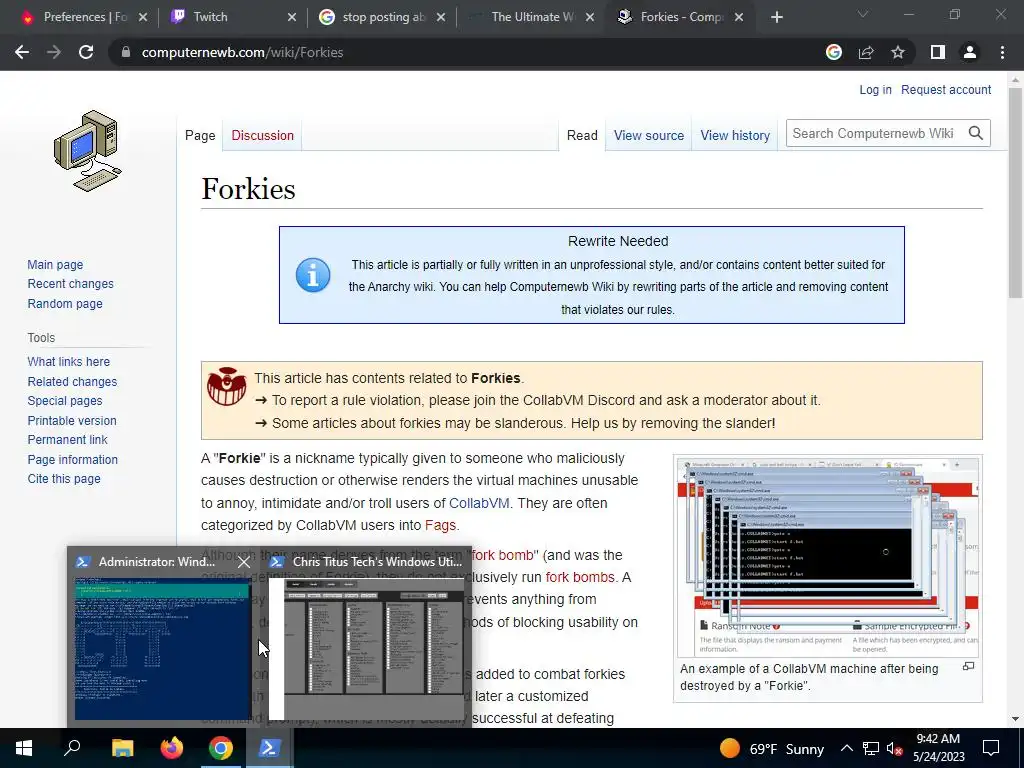Screen dimensions: 1024x768
Task: Click the address bar URL
Action: pos(242,52)
